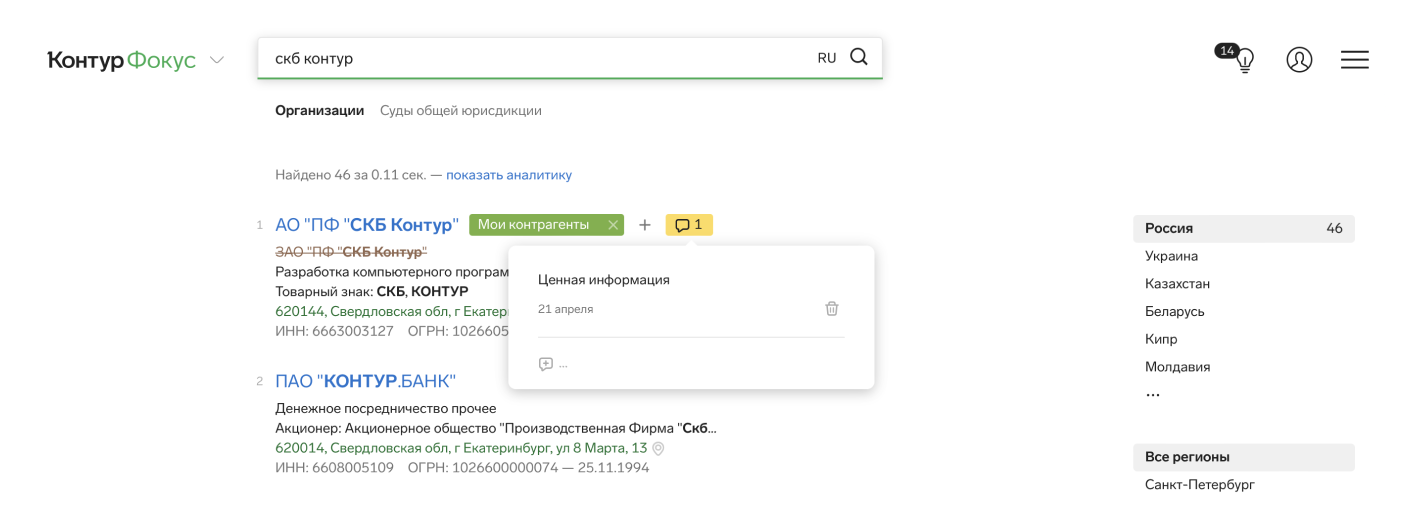Filter by Молдавия country
The image size is (1418, 512).
pyautogui.click(x=1178, y=367)
